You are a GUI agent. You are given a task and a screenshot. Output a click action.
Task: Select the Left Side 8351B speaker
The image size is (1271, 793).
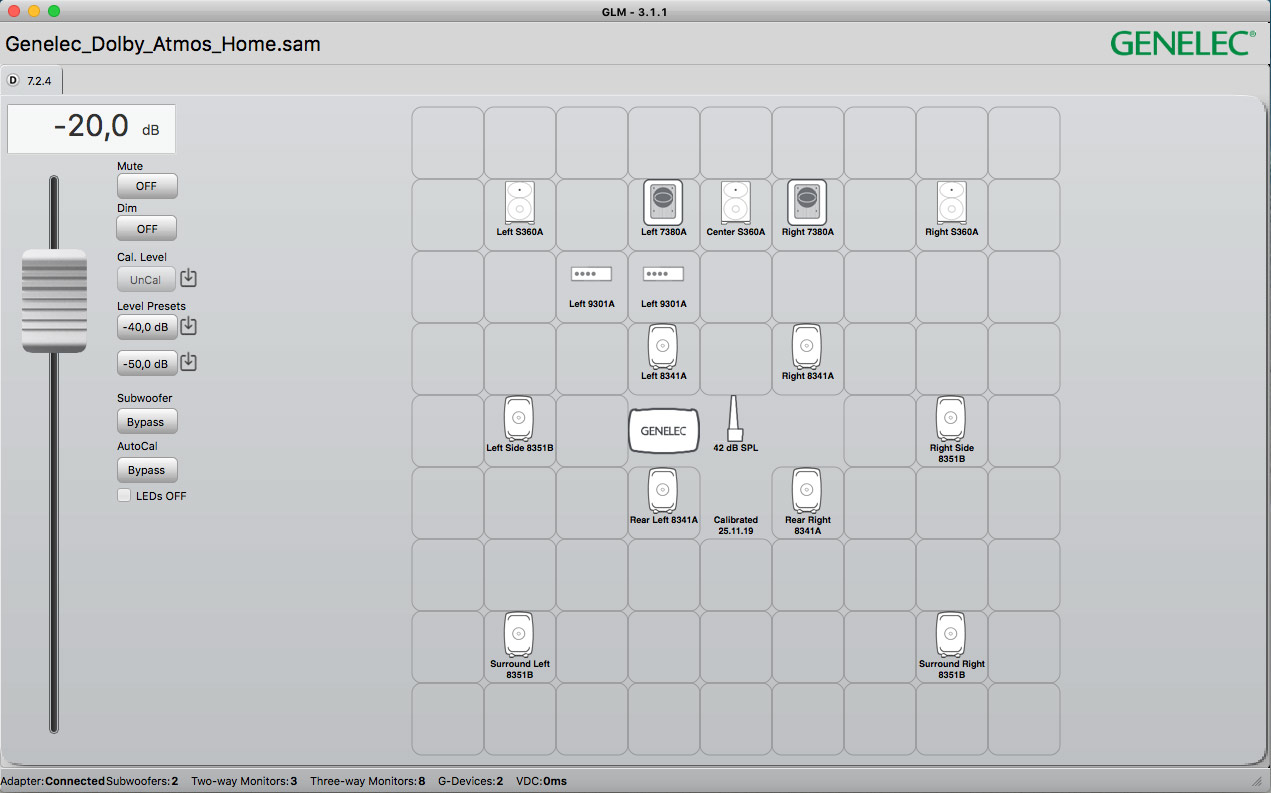point(519,419)
